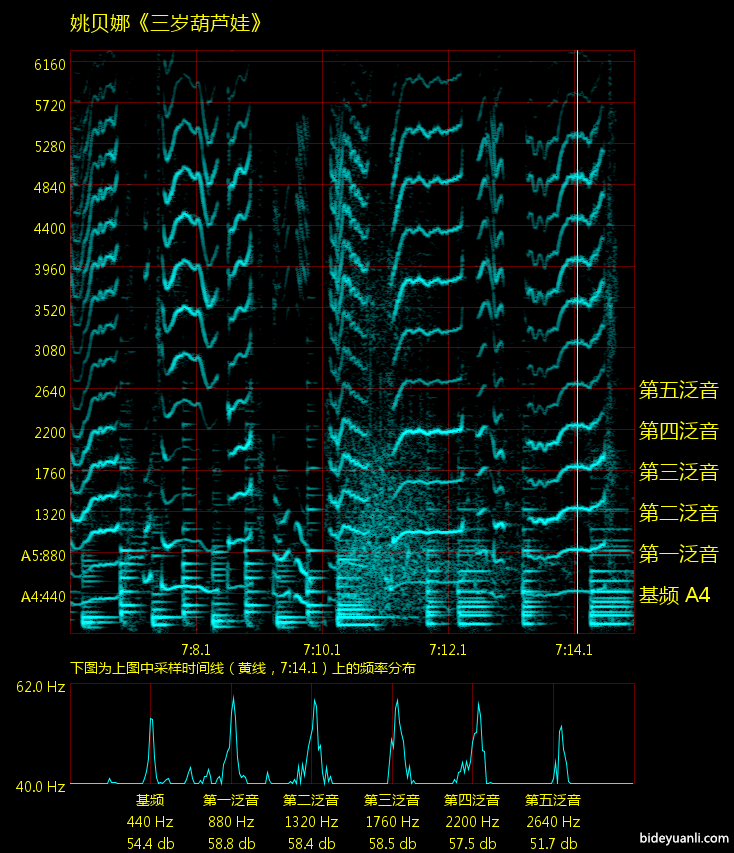This screenshot has height=853, width=734.
Task: Select the 2640 Hz value under 第五泛音
Action: (553, 822)
